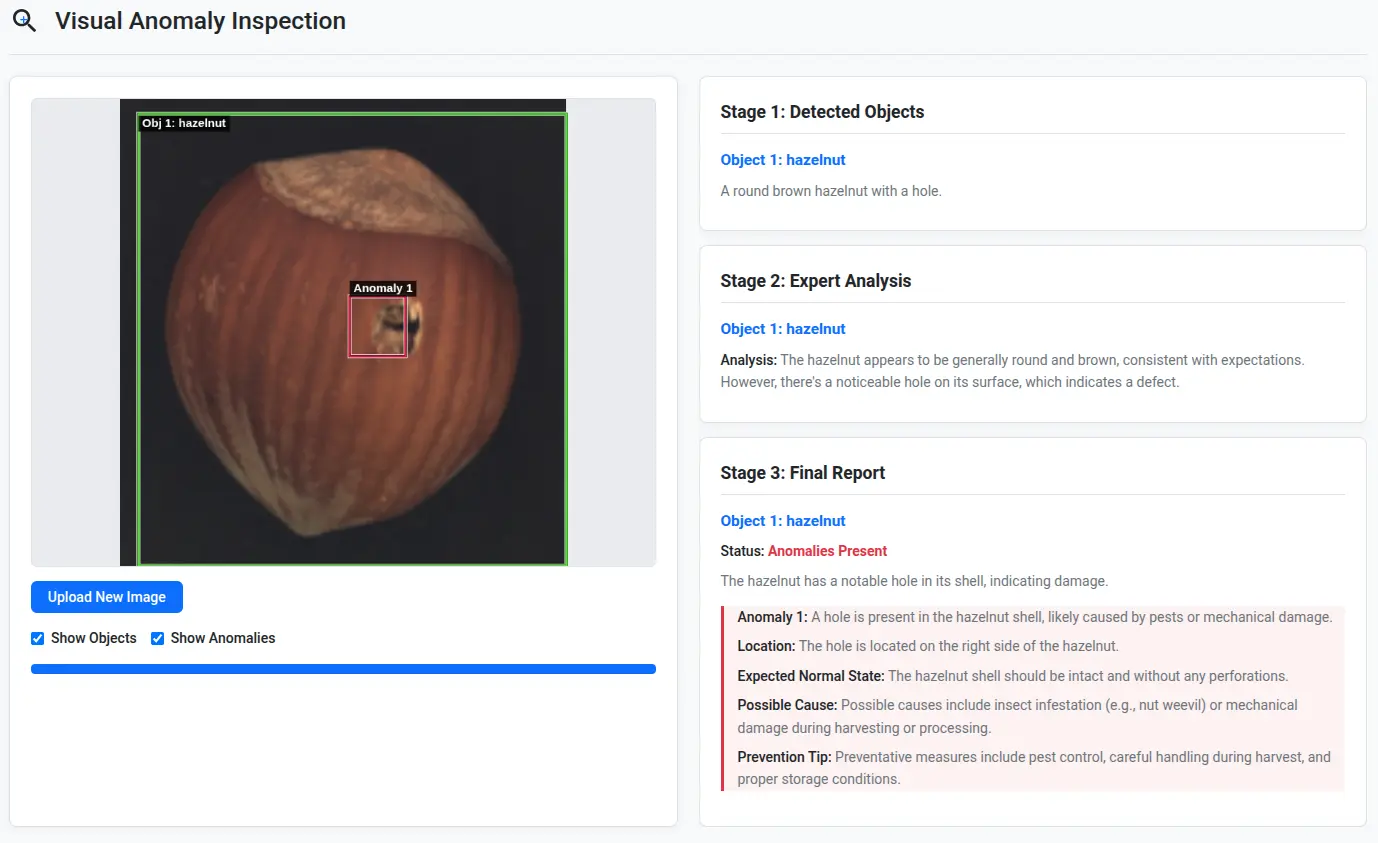Click the red "Anomalies Present" status text

pyautogui.click(x=827, y=551)
